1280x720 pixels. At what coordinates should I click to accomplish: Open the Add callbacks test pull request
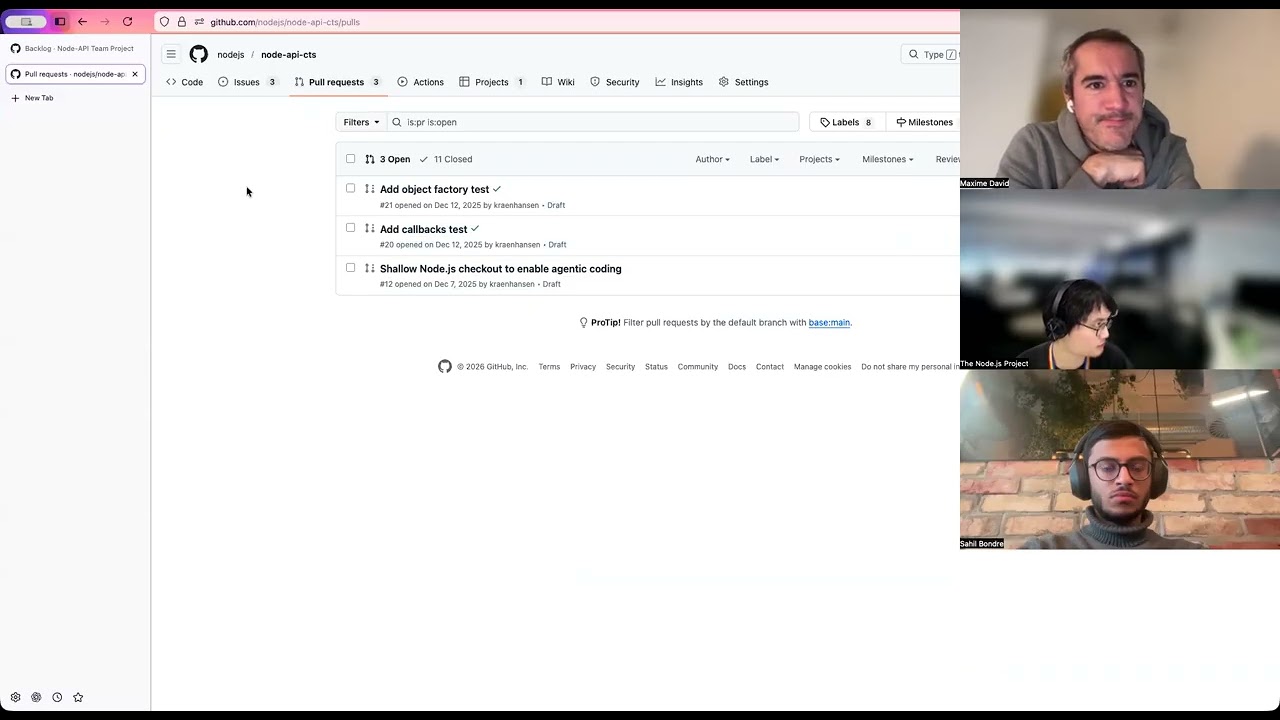423,229
